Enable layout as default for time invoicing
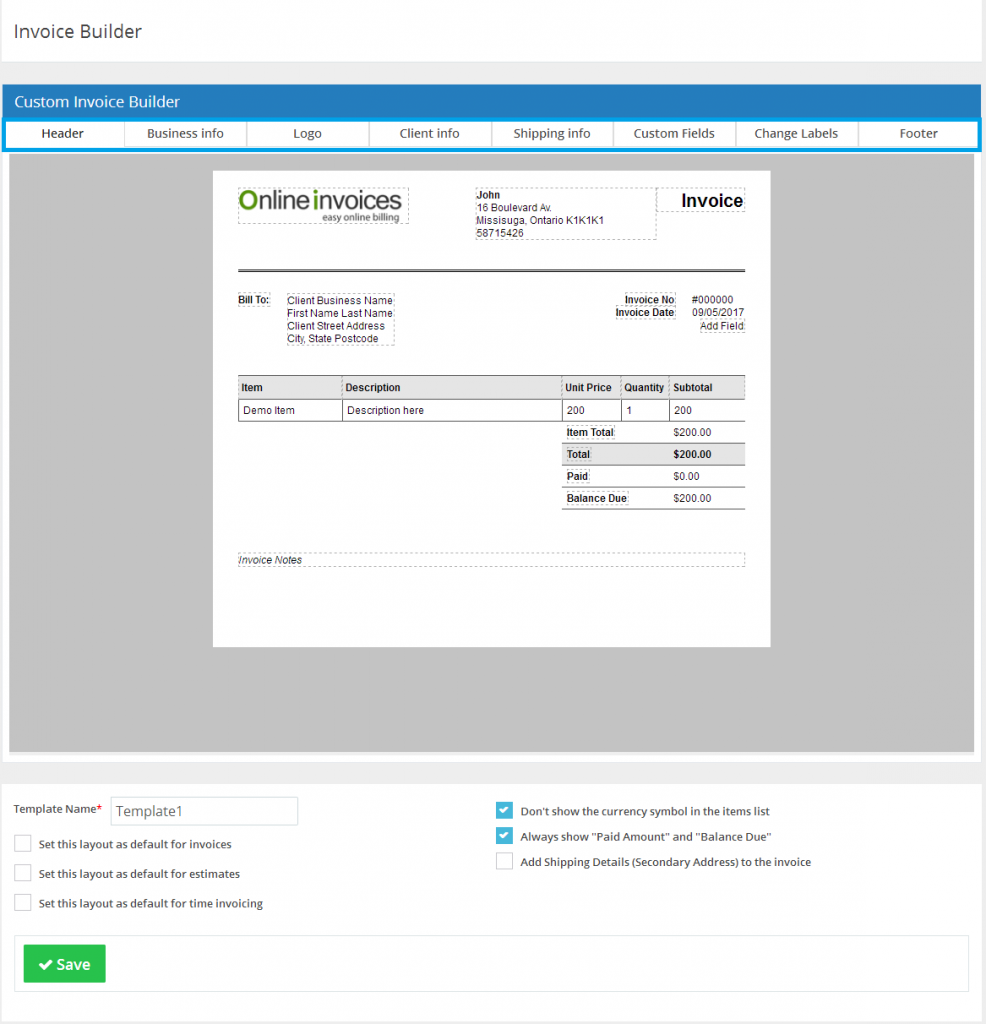This screenshot has width=986, height=1024. (x=22, y=902)
